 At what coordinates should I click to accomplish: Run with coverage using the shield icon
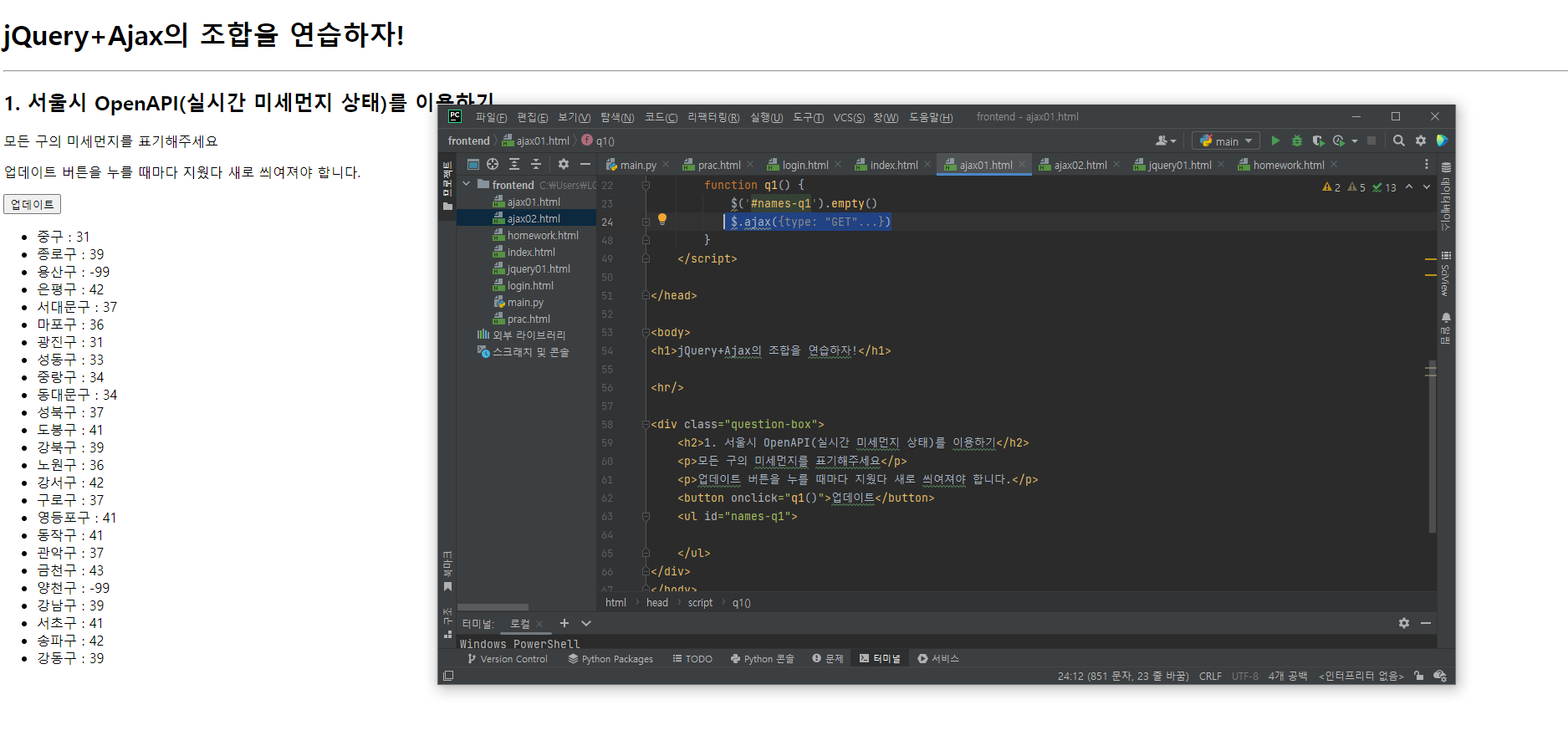[1318, 140]
